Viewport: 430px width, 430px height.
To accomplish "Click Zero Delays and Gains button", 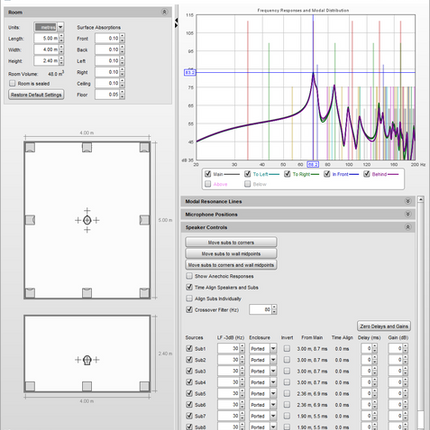I will point(384,326).
